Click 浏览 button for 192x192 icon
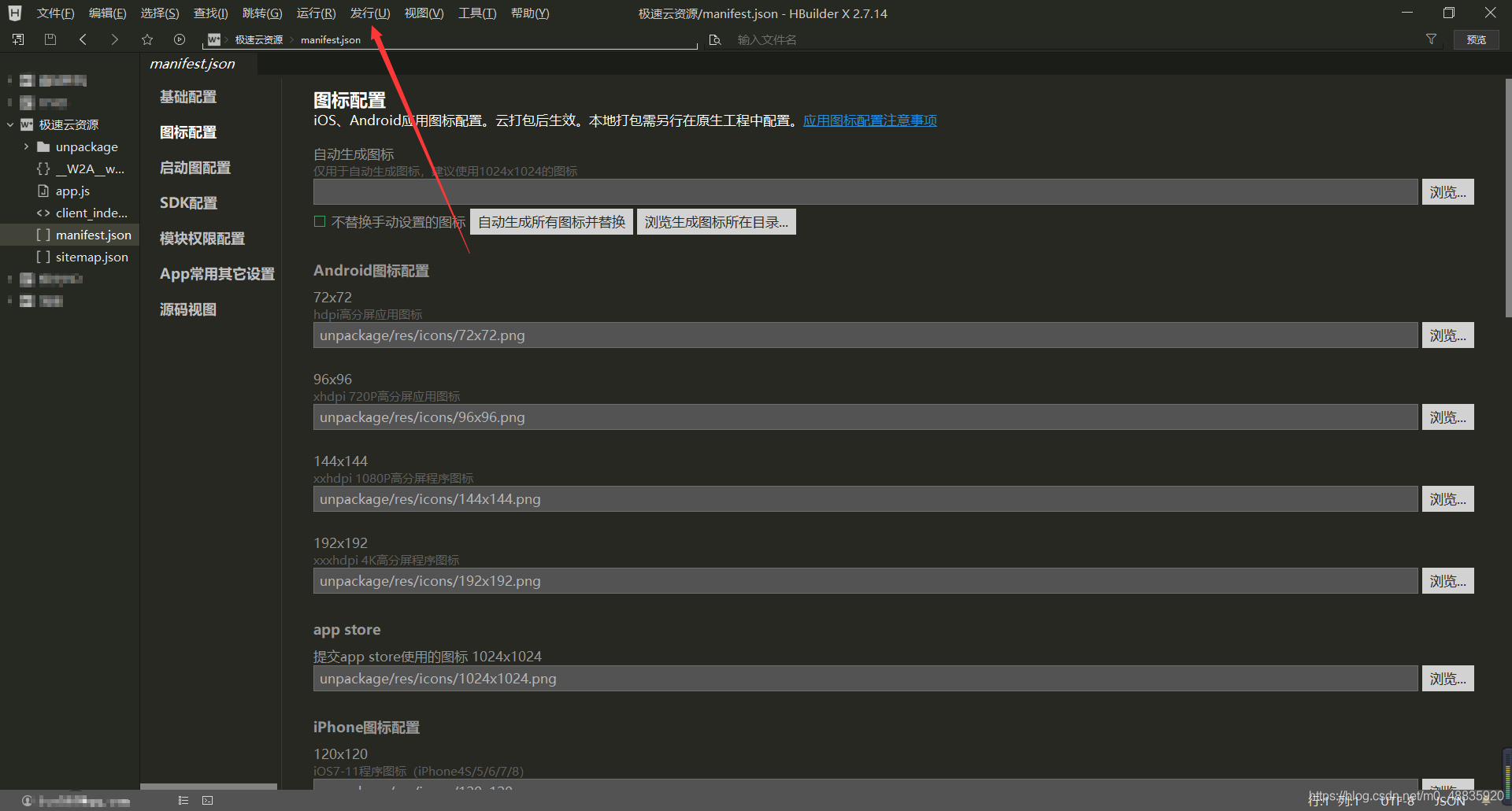 (x=1447, y=581)
